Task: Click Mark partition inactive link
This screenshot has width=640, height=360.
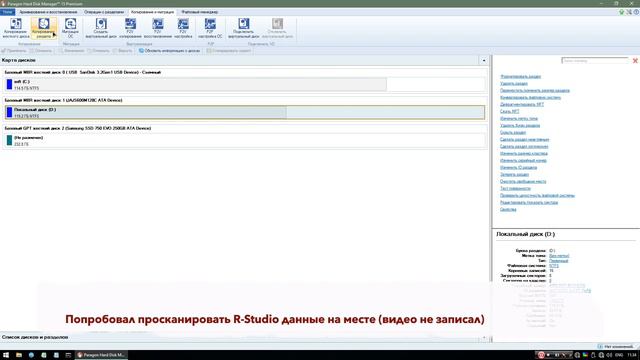Action: coord(524,139)
